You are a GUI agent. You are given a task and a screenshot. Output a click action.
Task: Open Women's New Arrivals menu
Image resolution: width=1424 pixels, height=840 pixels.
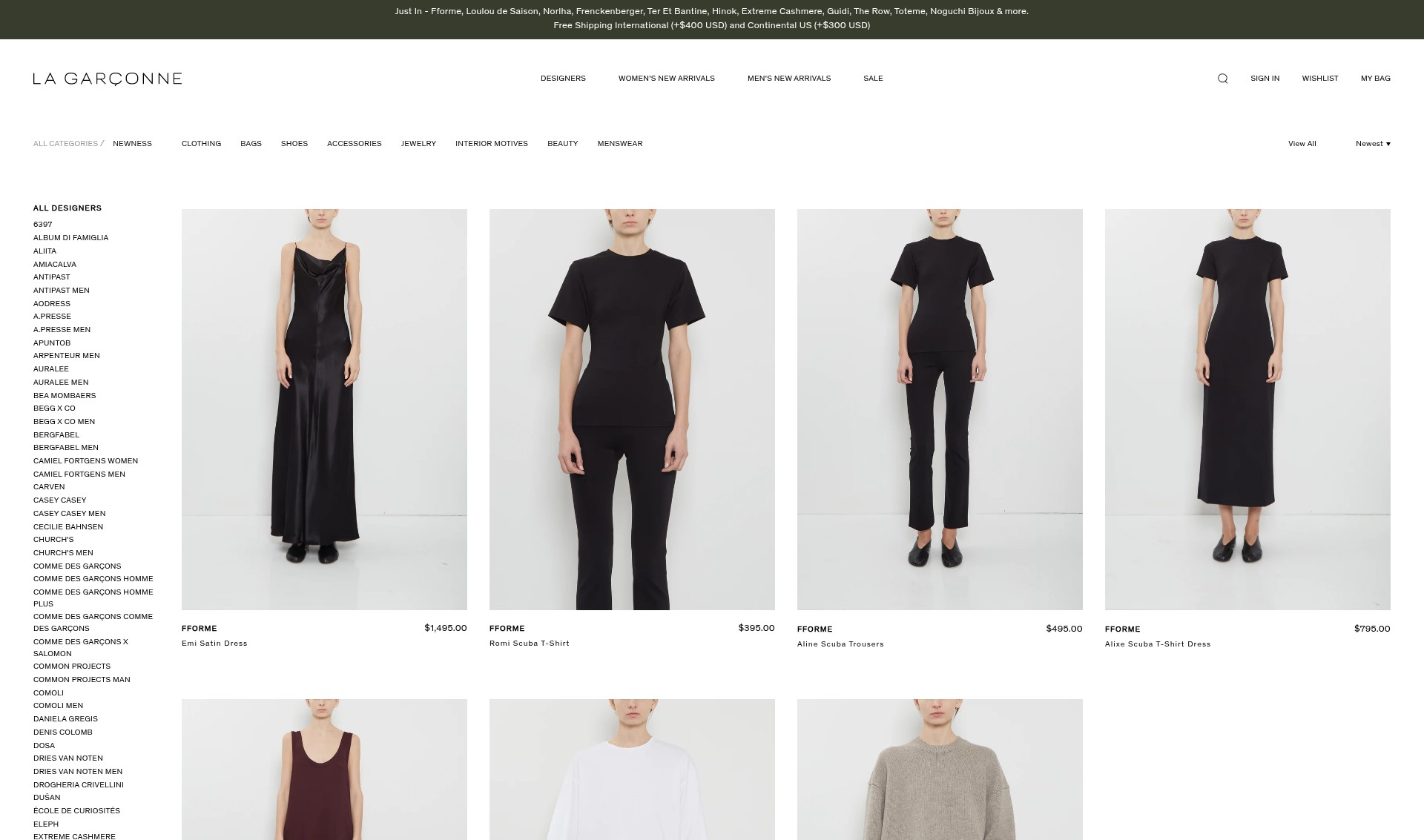(x=667, y=79)
